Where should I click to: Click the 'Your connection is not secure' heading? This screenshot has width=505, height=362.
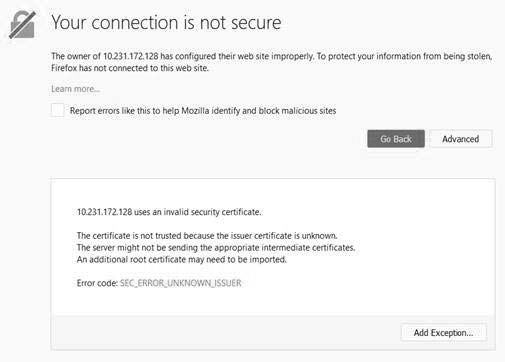166,23
